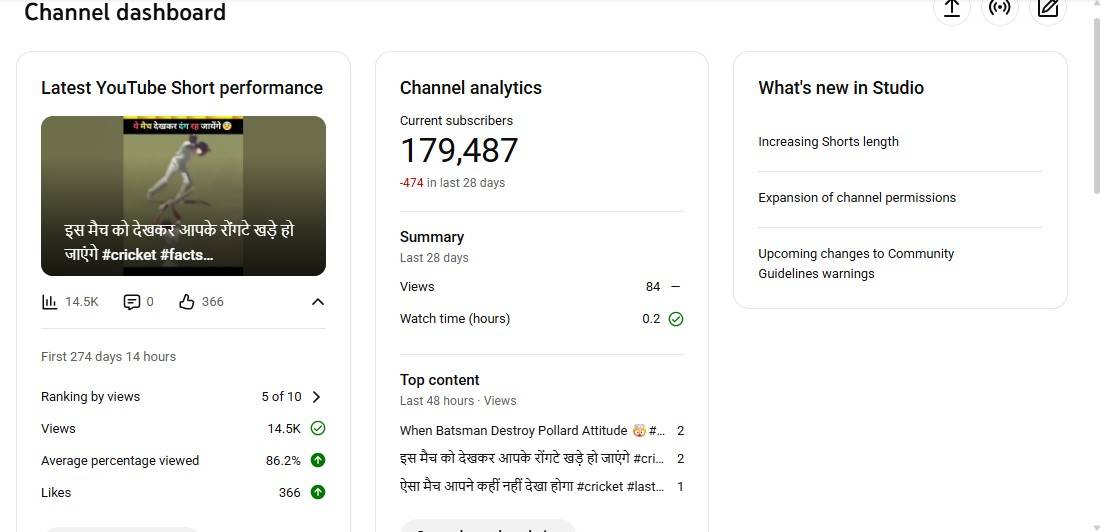Click green up arrow for Average percentage viewed
The height and width of the screenshot is (532, 1101).
[318, 460]
